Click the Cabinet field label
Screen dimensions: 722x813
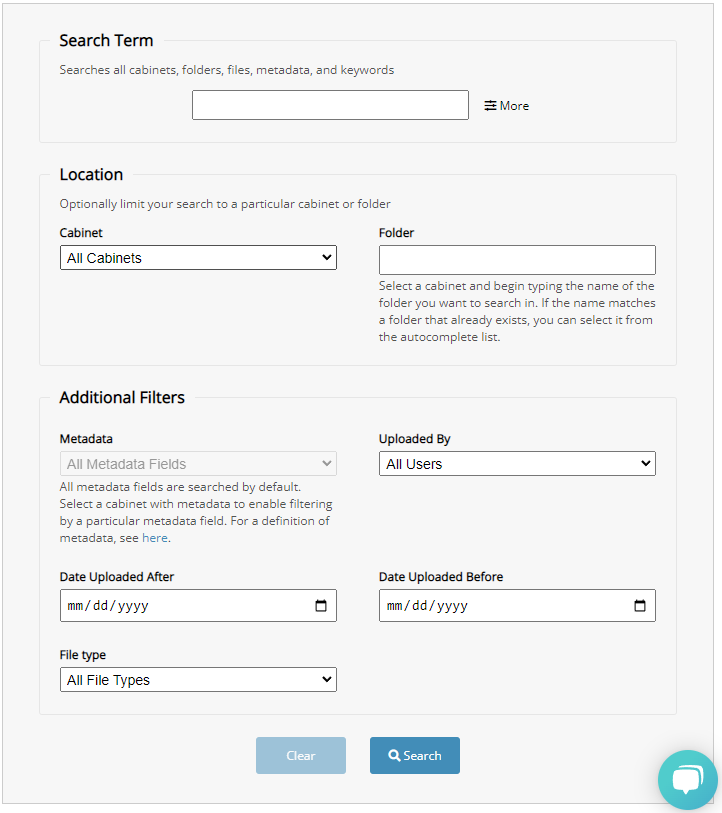click(x=81, y=233)
